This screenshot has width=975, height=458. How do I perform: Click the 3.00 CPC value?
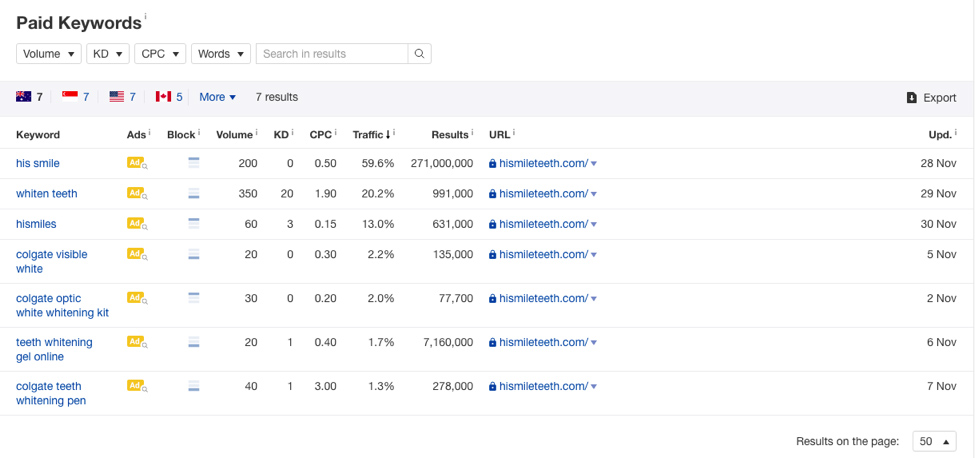(325, 387)
